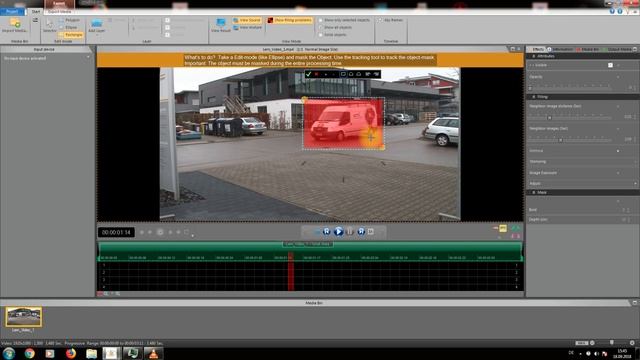Adjust the Opacity slider handle
This screenshot has height=360, width=640.
coord(530,87)
